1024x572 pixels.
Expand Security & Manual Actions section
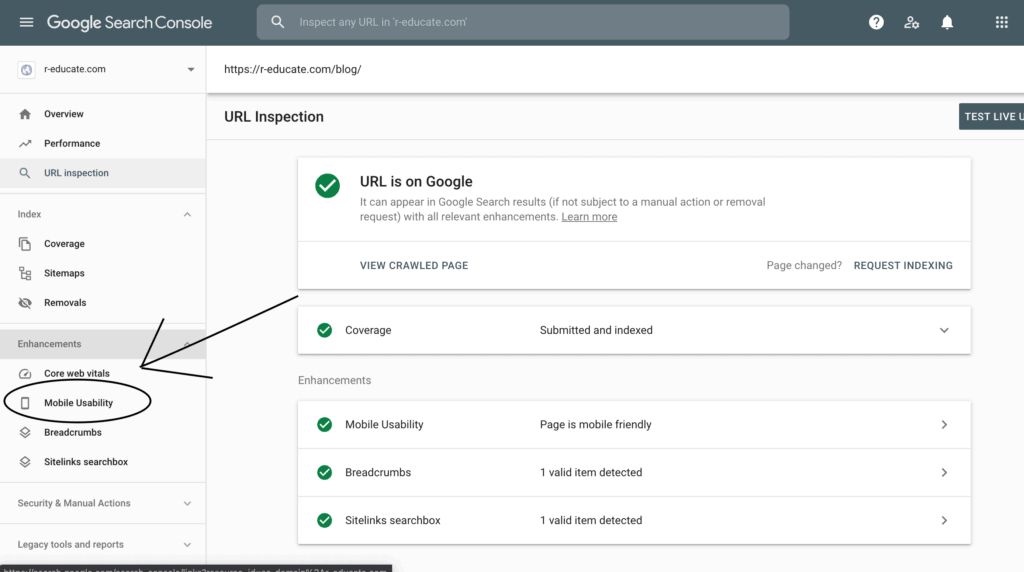[x=187, y=503]
